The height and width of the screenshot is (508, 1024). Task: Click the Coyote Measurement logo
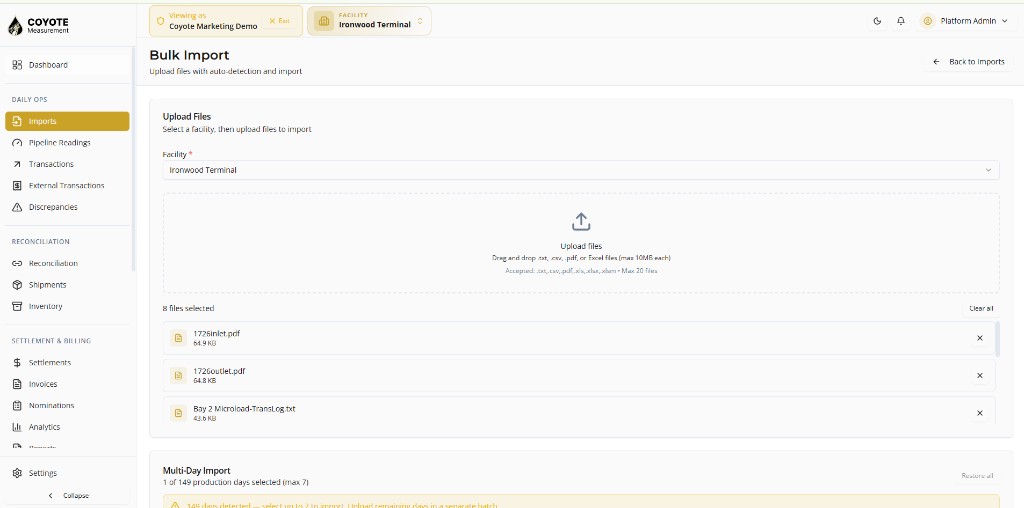39,25
